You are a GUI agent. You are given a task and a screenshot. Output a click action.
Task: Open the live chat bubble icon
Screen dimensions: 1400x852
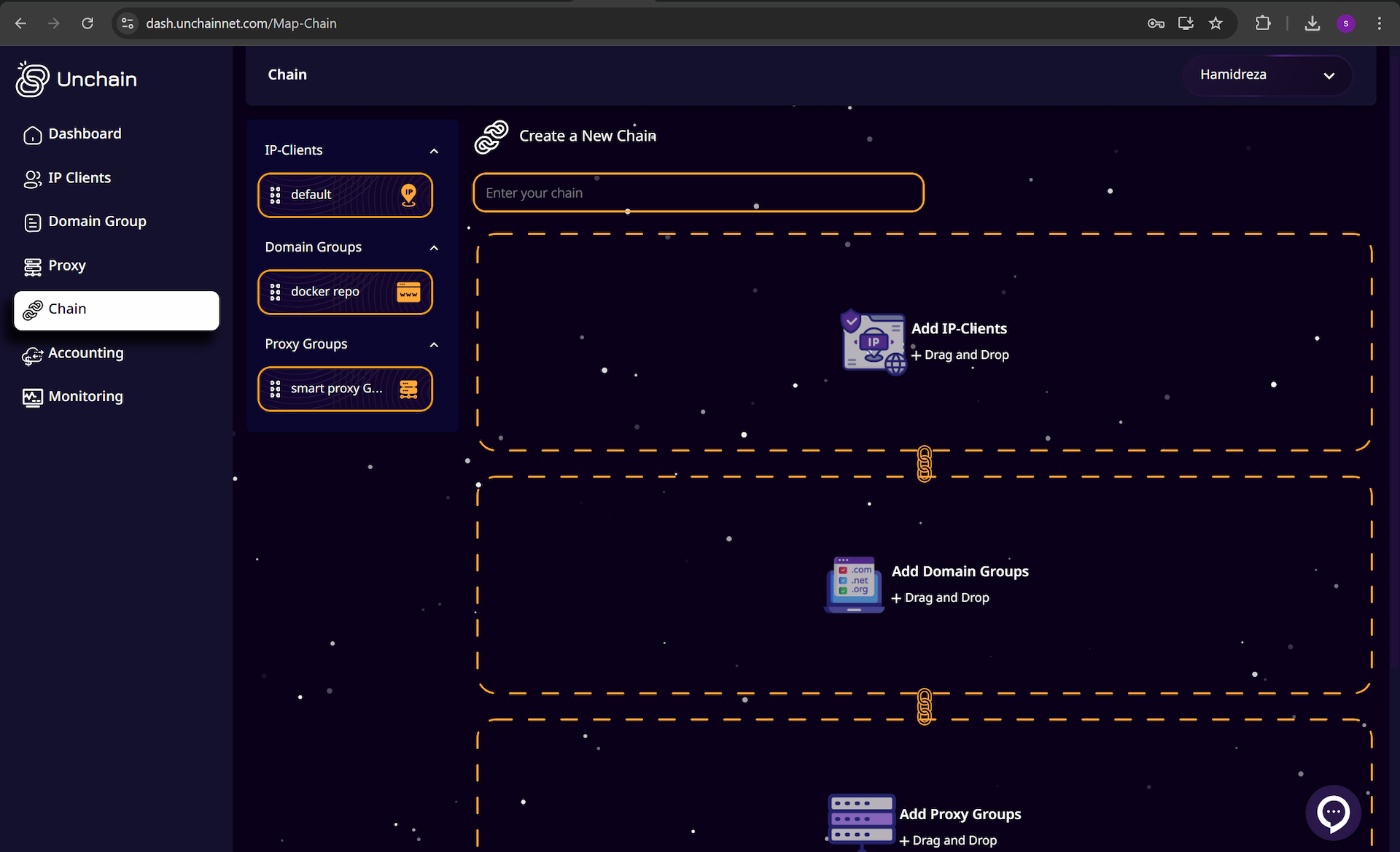click(x=1333, y=812)
